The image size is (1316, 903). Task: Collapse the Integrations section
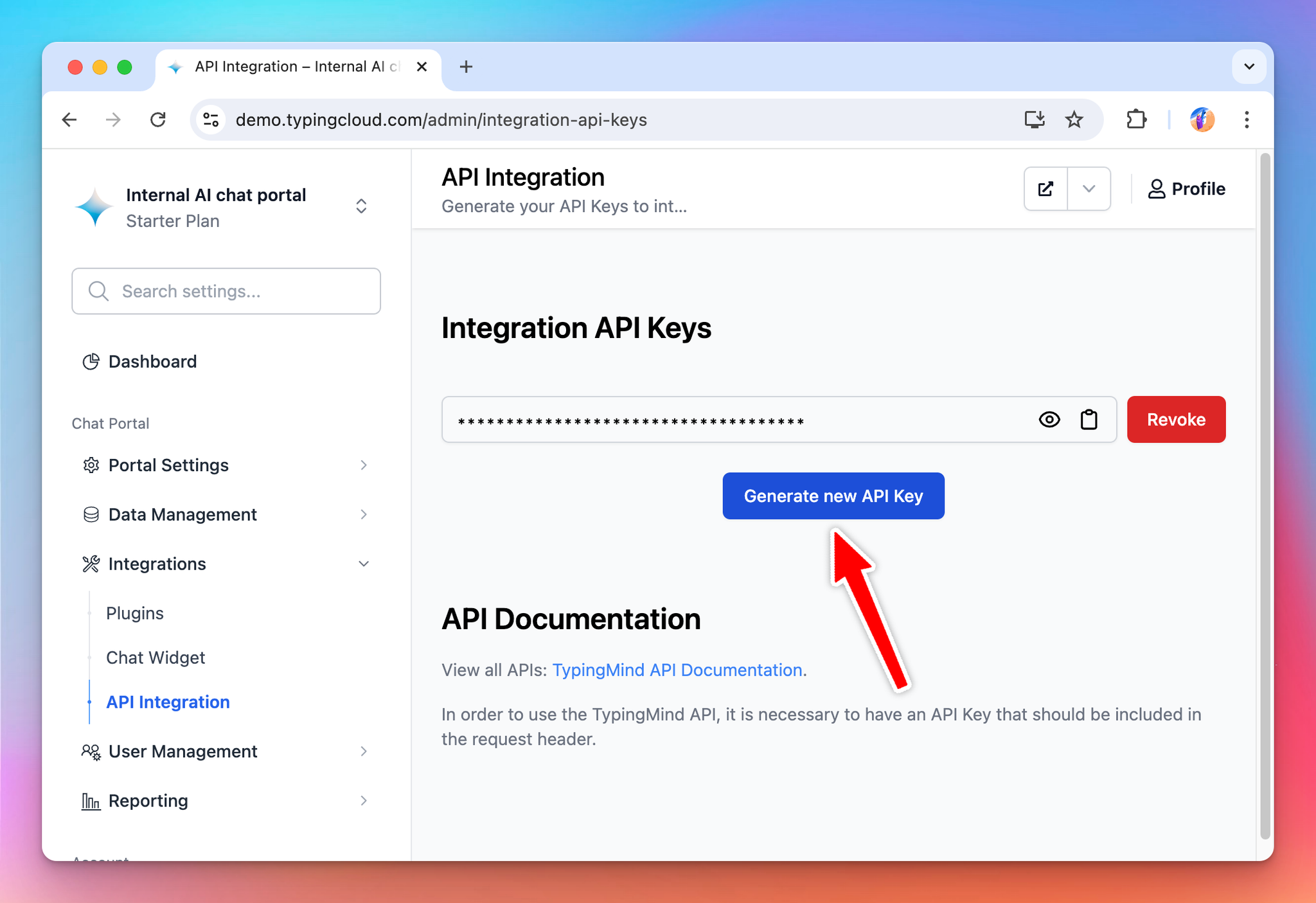tap(226, 564)
